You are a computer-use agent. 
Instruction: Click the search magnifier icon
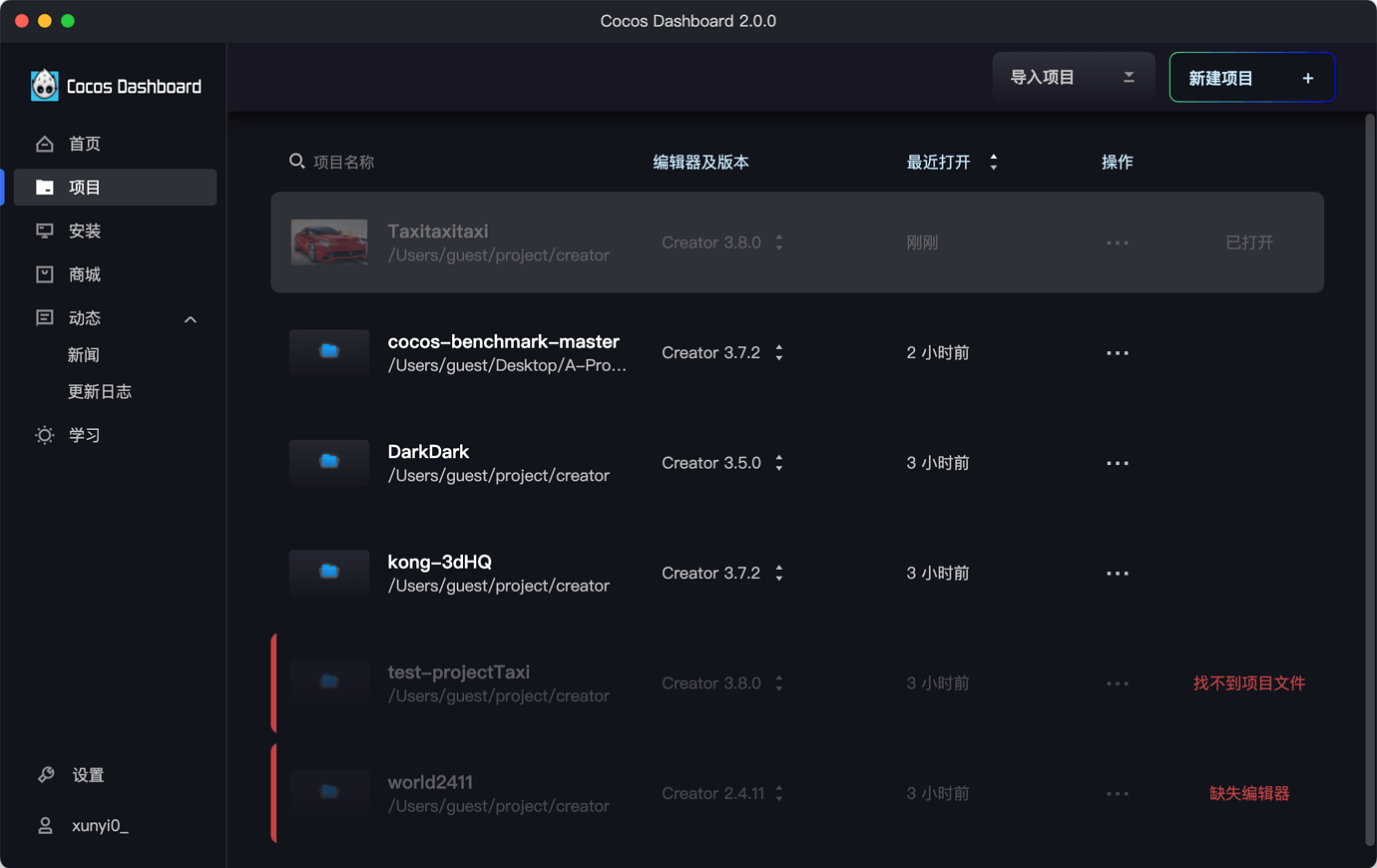tap(296, 161)
